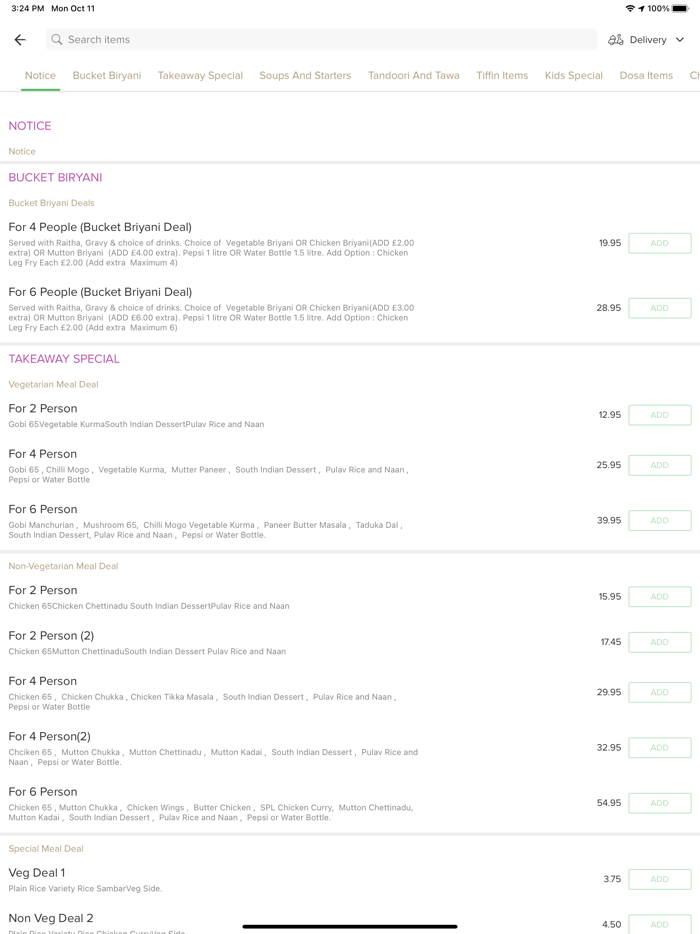
Task: Select the Soups And Starters tab
Action: click(305, 76)
